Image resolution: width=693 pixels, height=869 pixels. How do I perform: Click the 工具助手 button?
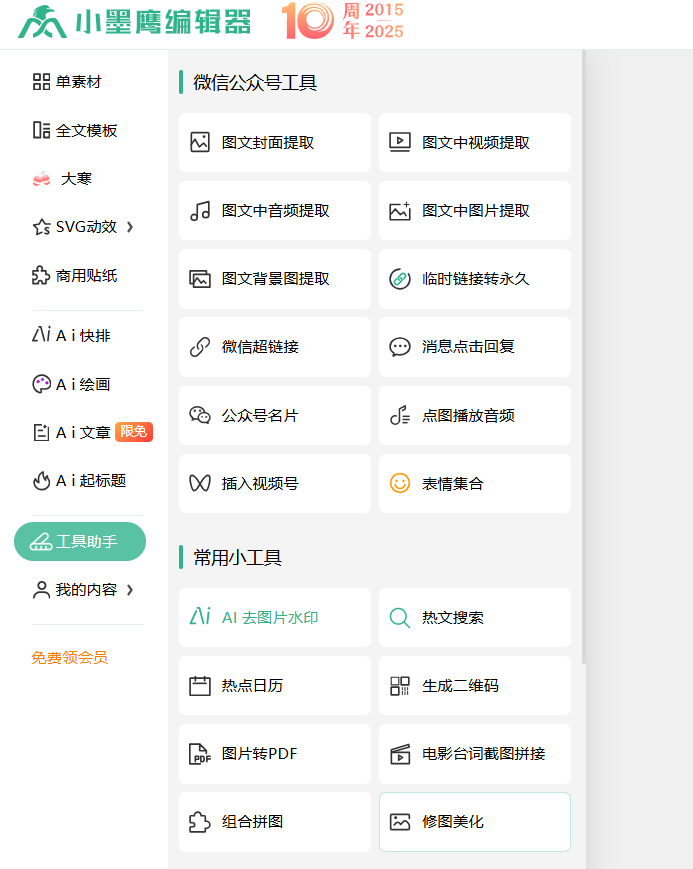(79, 541)
